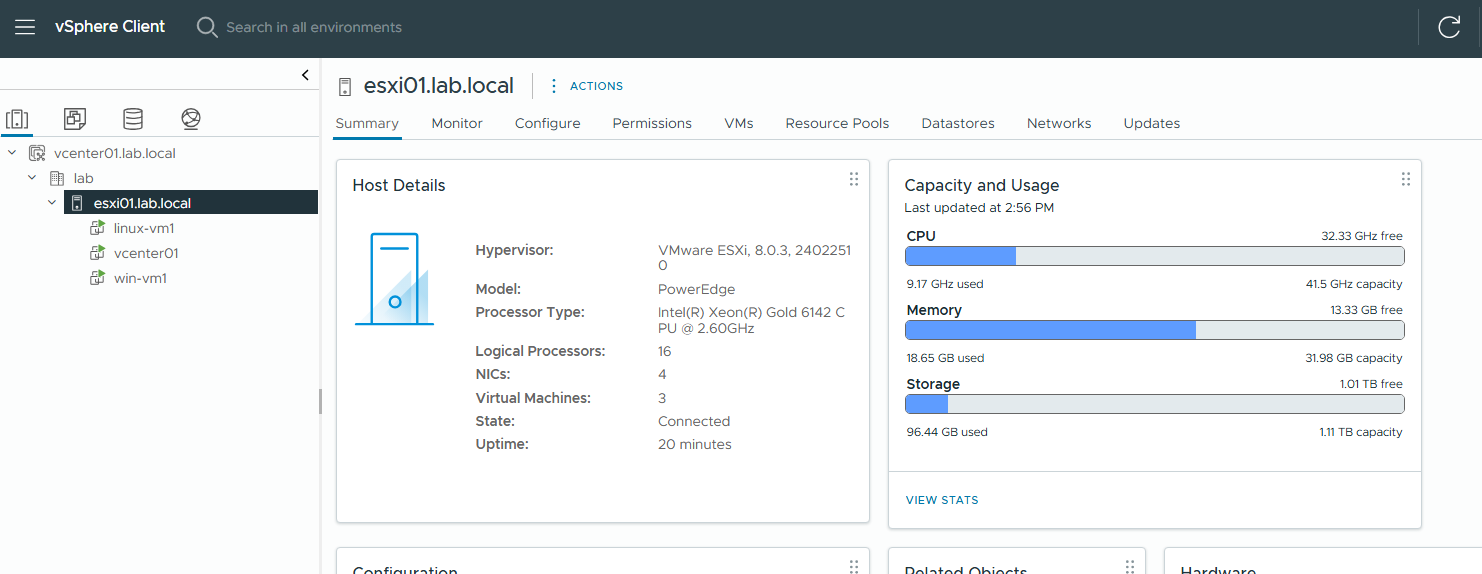Image resolution: width=1482 pixels, height=574 pixels.
Task: Select vcenter01 VM in the inventory tree
Action: click(146, 253)
